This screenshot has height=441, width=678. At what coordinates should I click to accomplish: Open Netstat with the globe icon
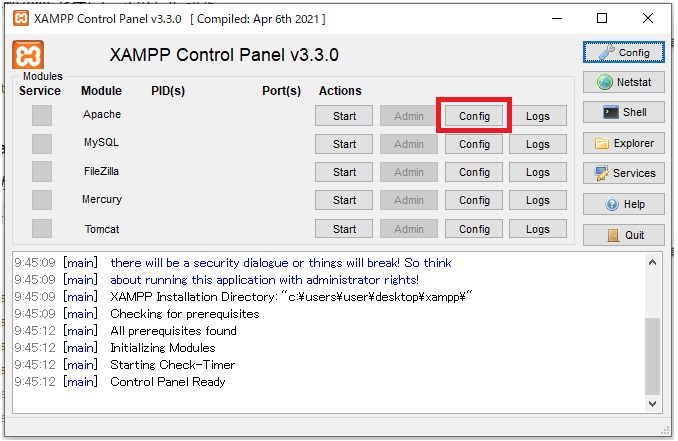pos(623,82)
